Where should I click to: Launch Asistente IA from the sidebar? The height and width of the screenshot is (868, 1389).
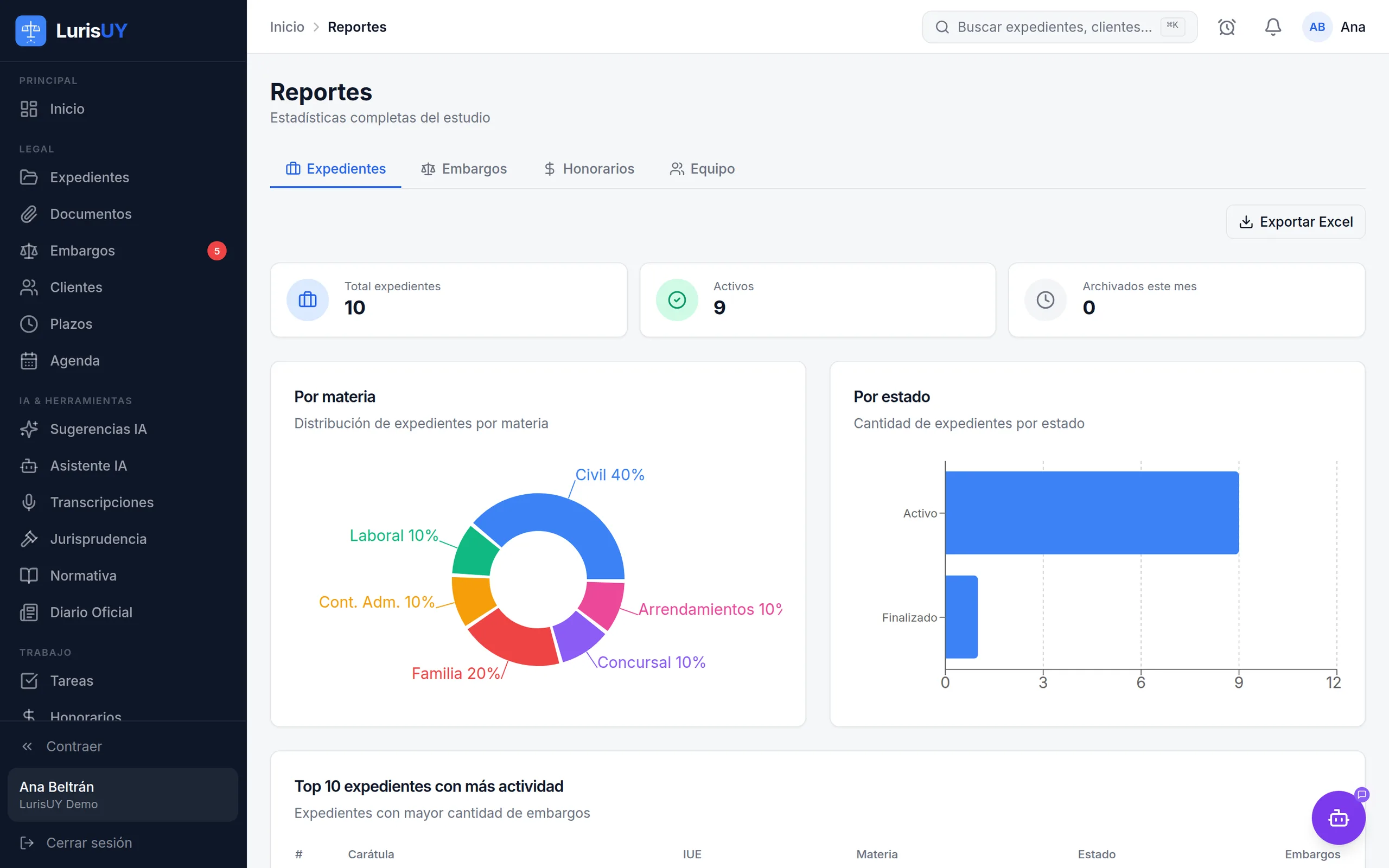[123, 465]
